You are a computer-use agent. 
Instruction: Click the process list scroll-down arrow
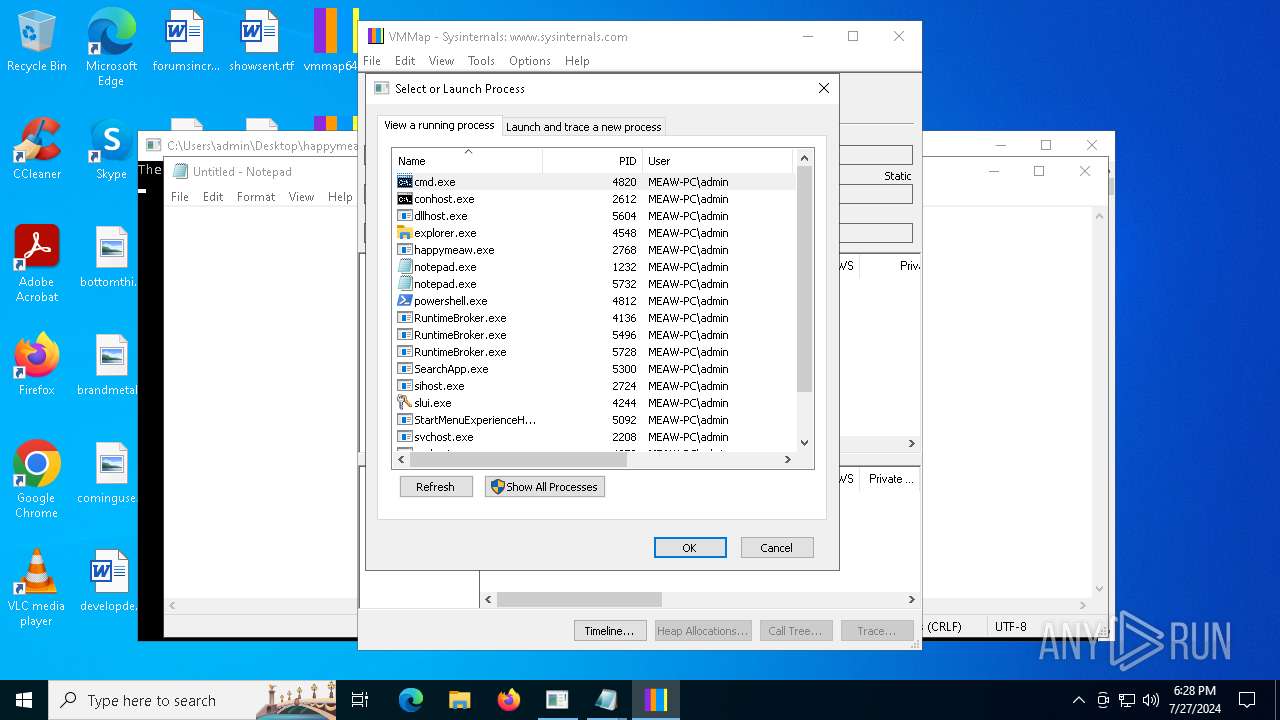tap(804, 442)
